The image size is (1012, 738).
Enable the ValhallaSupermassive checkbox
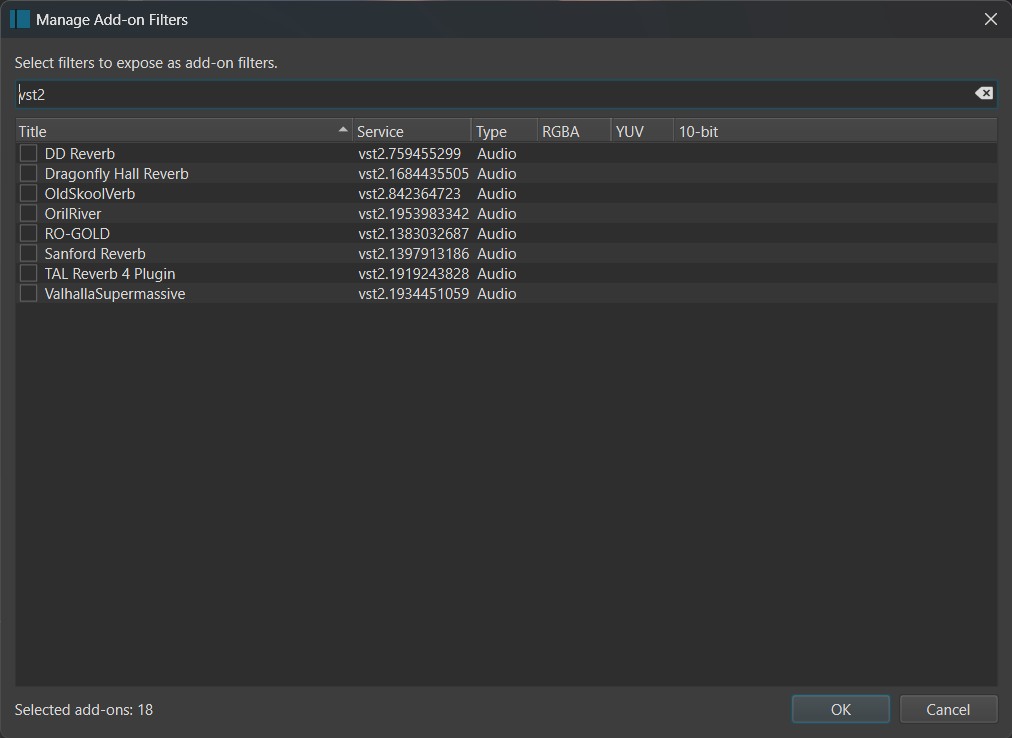pos(28,294)
